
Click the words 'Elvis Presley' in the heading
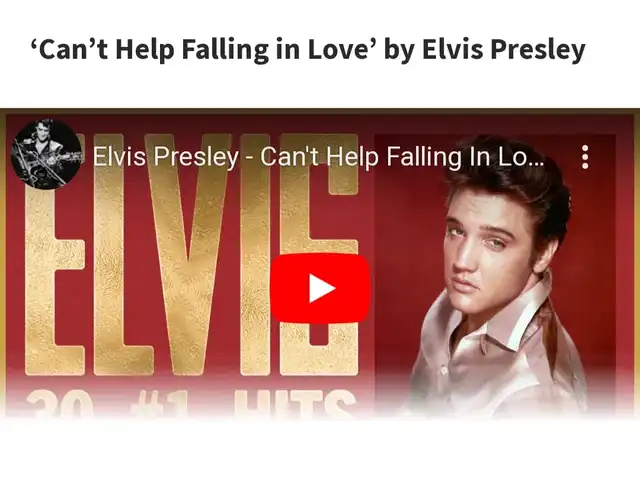tap(504, 50)
